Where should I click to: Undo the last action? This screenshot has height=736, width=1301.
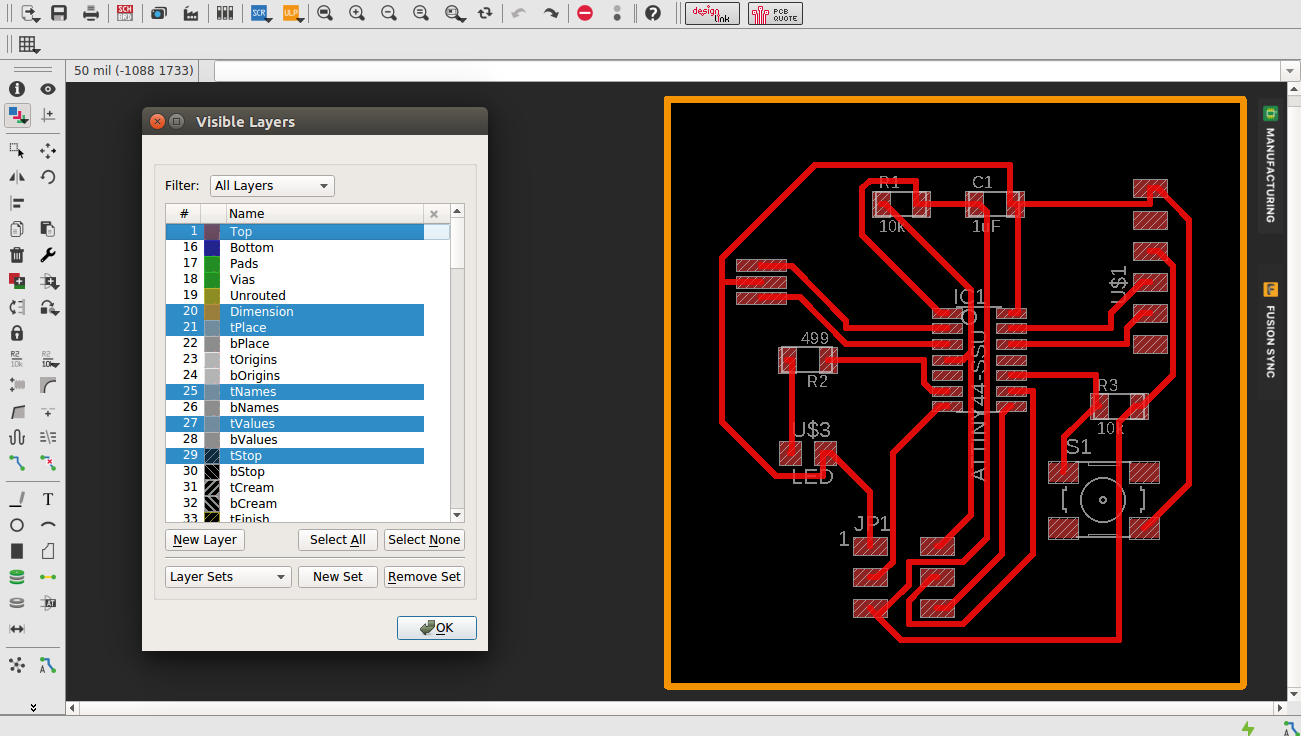[x=518, y=13]
